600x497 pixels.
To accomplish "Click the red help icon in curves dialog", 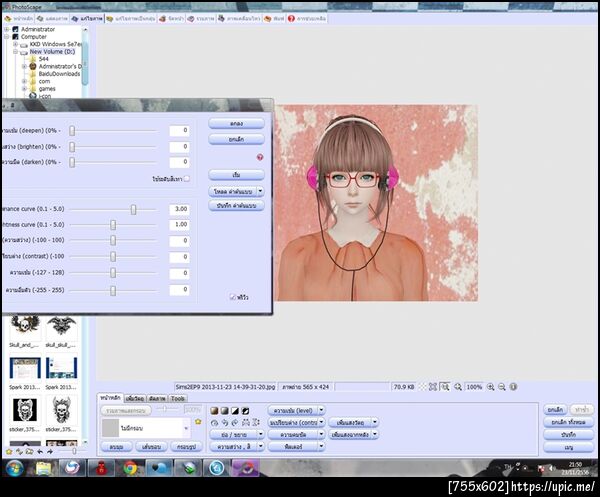I will (260, 157).
